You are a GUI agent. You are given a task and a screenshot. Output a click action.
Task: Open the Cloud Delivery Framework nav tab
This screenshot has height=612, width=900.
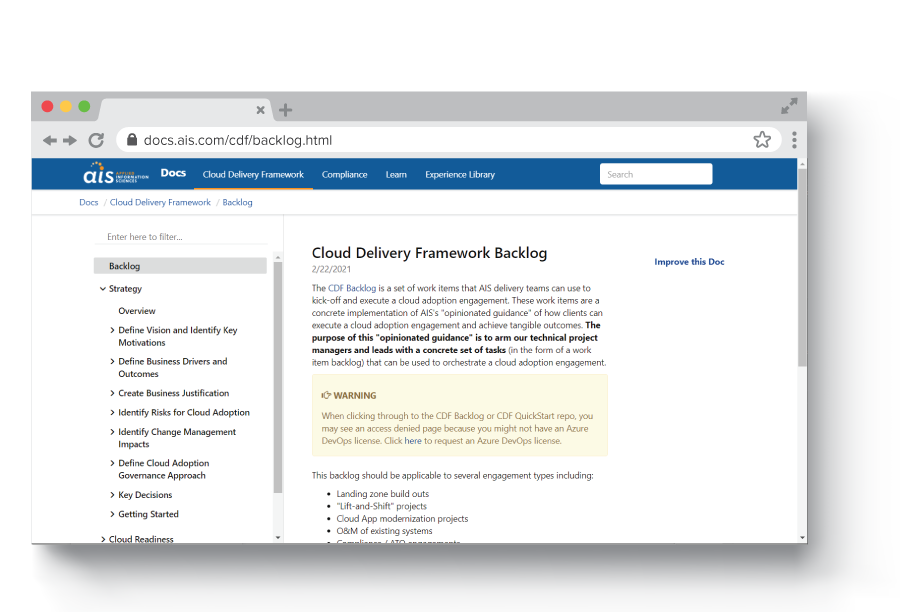[253, 175]
